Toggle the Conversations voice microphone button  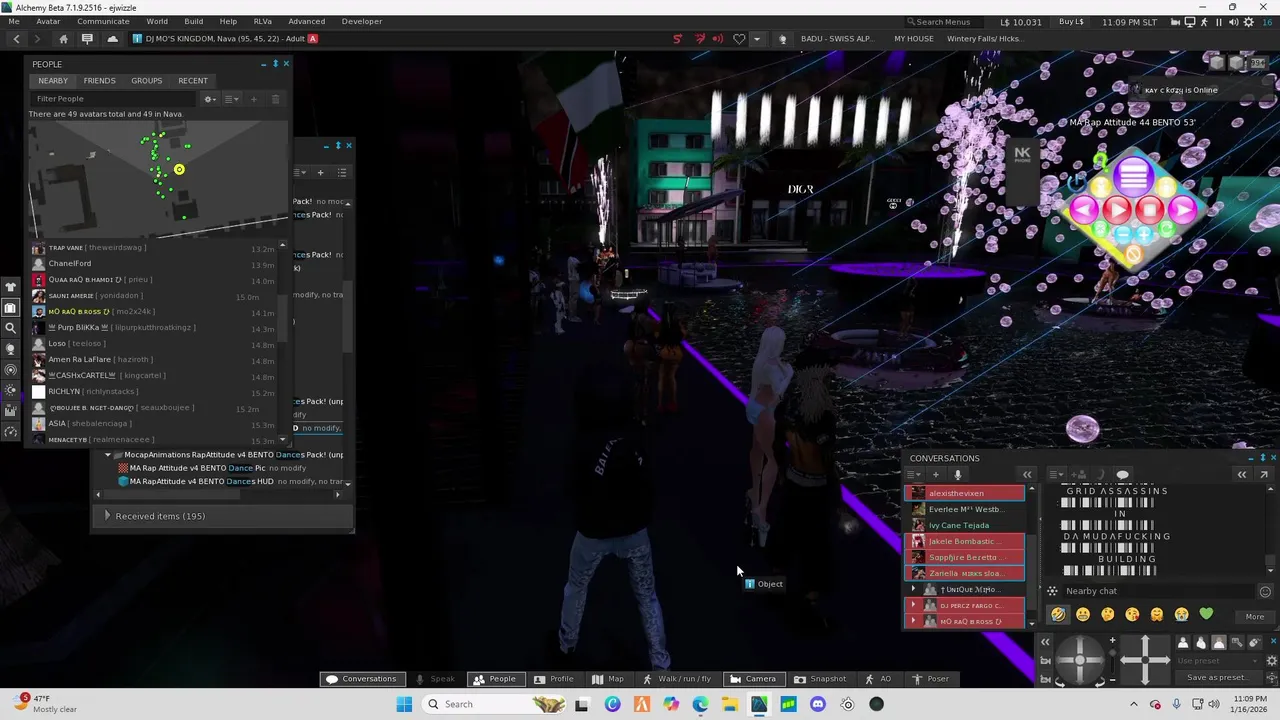(957, 475)
